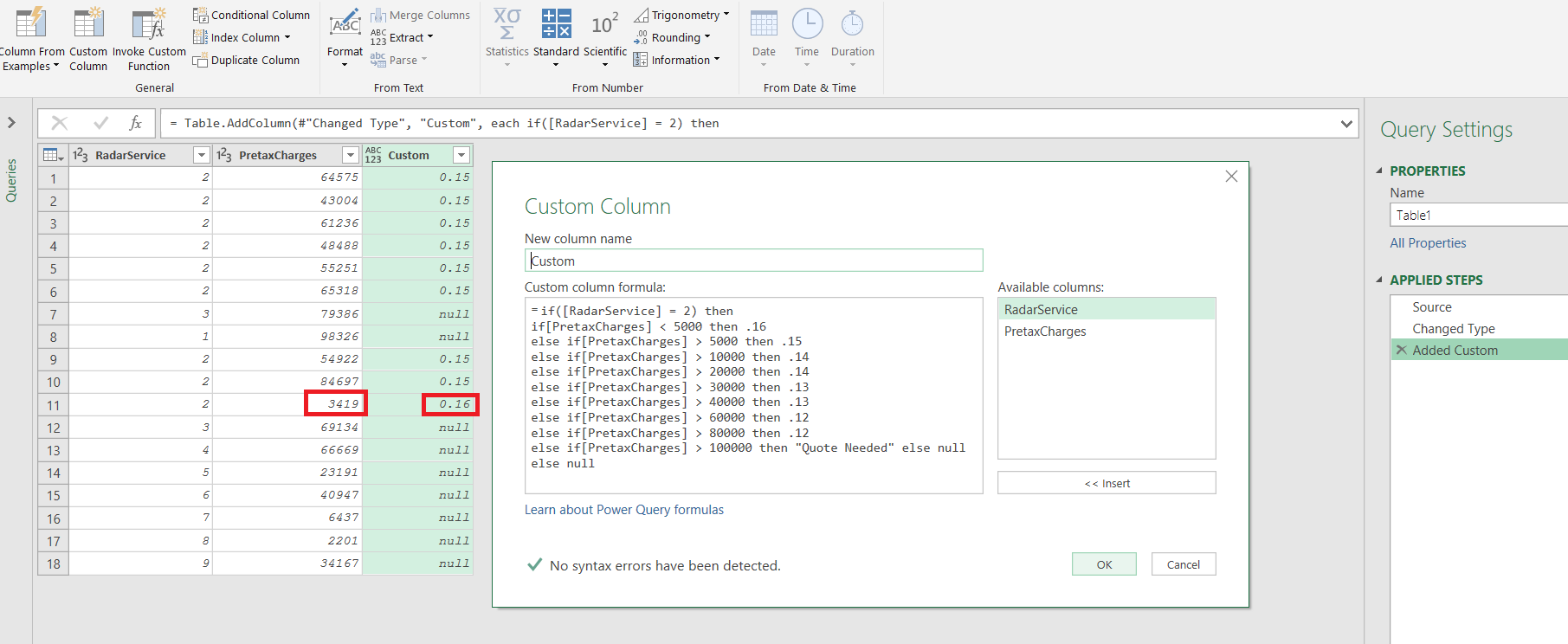
Task: Open Date transformations
Action: (x=764, y=39)
